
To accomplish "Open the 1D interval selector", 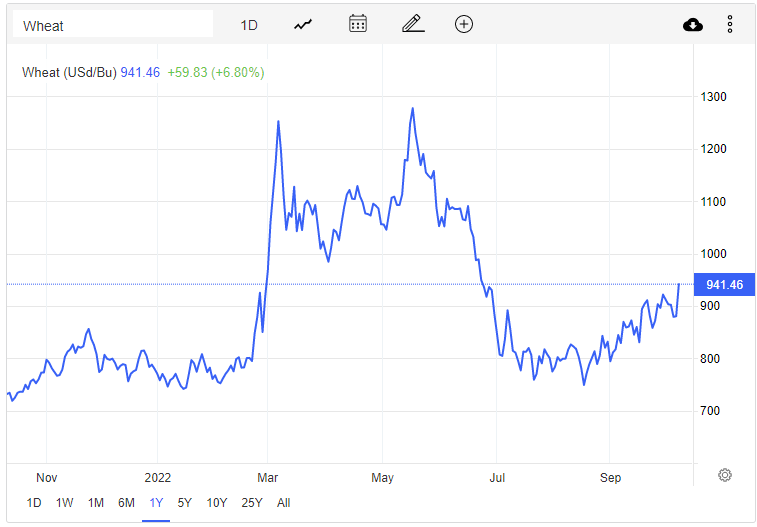I will click(x=249, y=25).
